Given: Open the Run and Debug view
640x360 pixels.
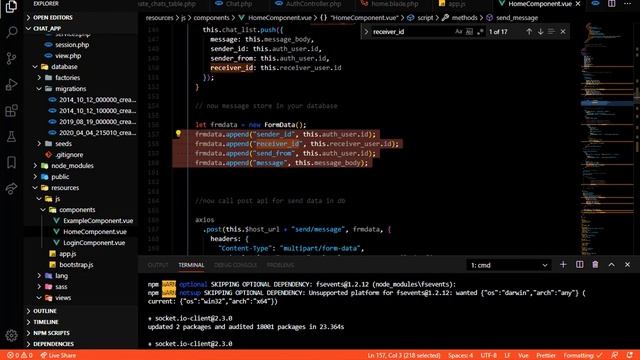Looking at the screenshot, I should tap(11, 84).
